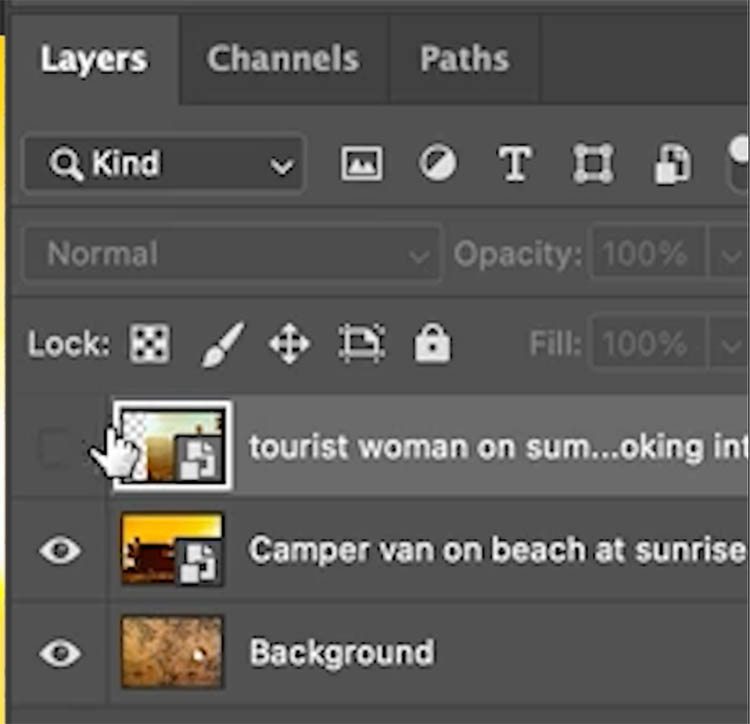This screenshot has height=724, width=750.
Task: Filter layers by adjustment layers icon
Action: click(437, 163)
